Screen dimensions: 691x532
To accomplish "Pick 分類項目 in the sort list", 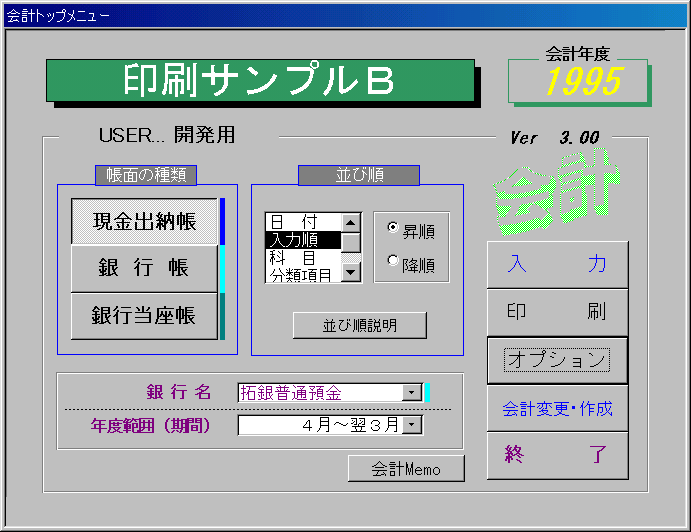I will [x=302, y=275].
